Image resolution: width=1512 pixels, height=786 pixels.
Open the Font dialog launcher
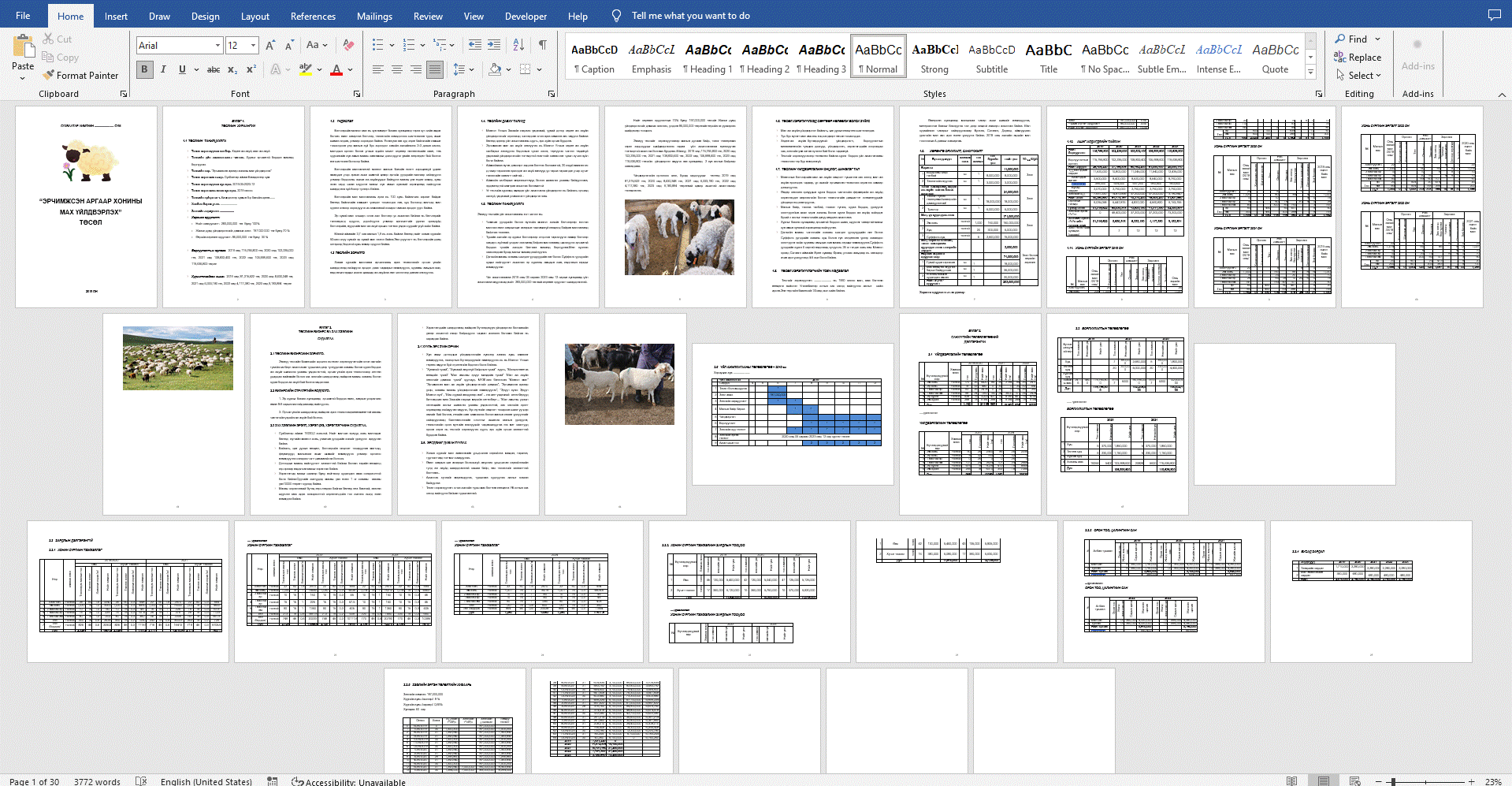click(x=357, y=94)
